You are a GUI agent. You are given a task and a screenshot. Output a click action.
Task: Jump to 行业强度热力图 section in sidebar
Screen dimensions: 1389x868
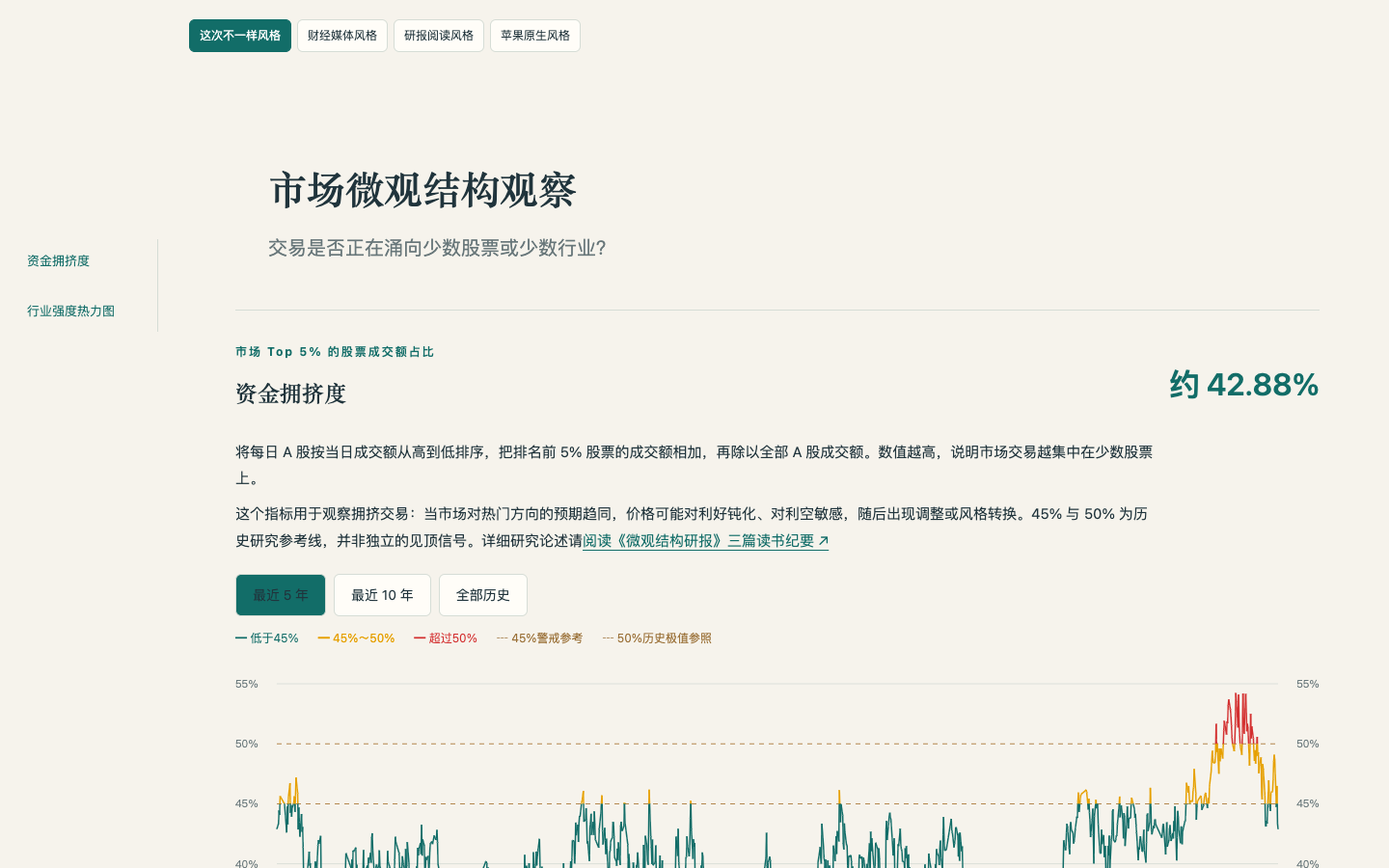(x=70, y=312)
